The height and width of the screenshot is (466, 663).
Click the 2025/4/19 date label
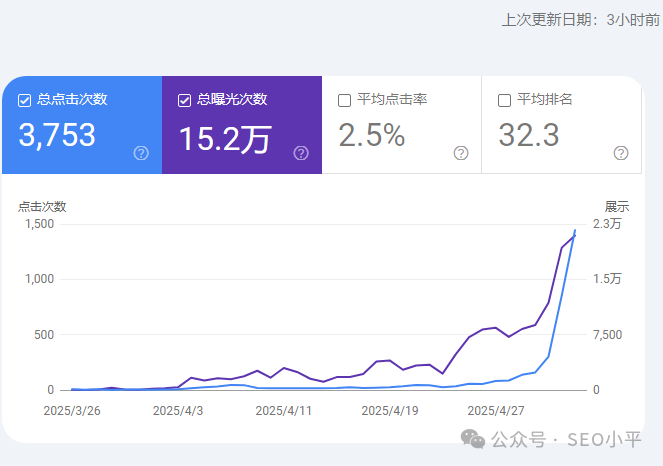(389, 411)
